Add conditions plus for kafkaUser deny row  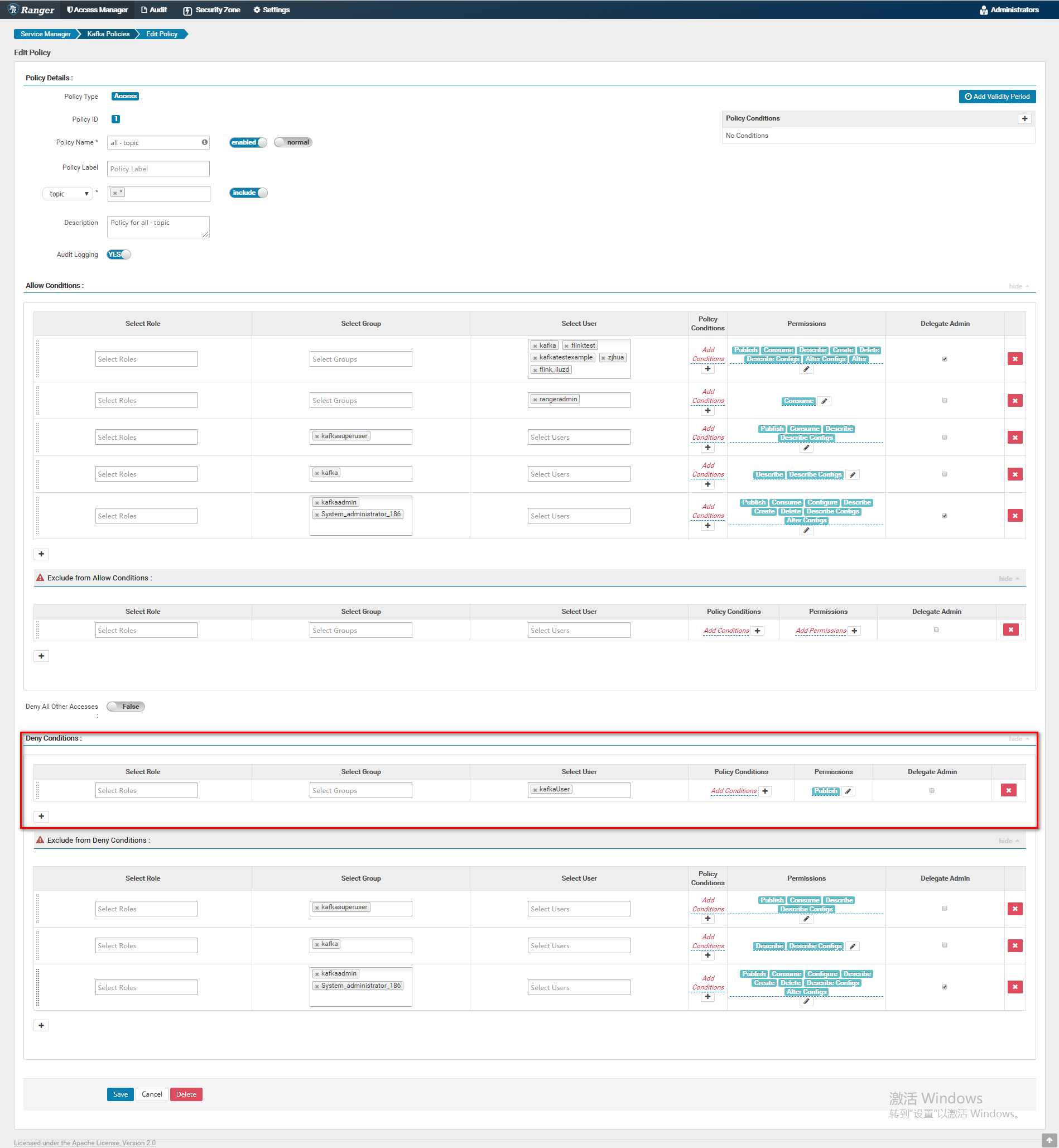pyautogui.click(x=765, y=791)
